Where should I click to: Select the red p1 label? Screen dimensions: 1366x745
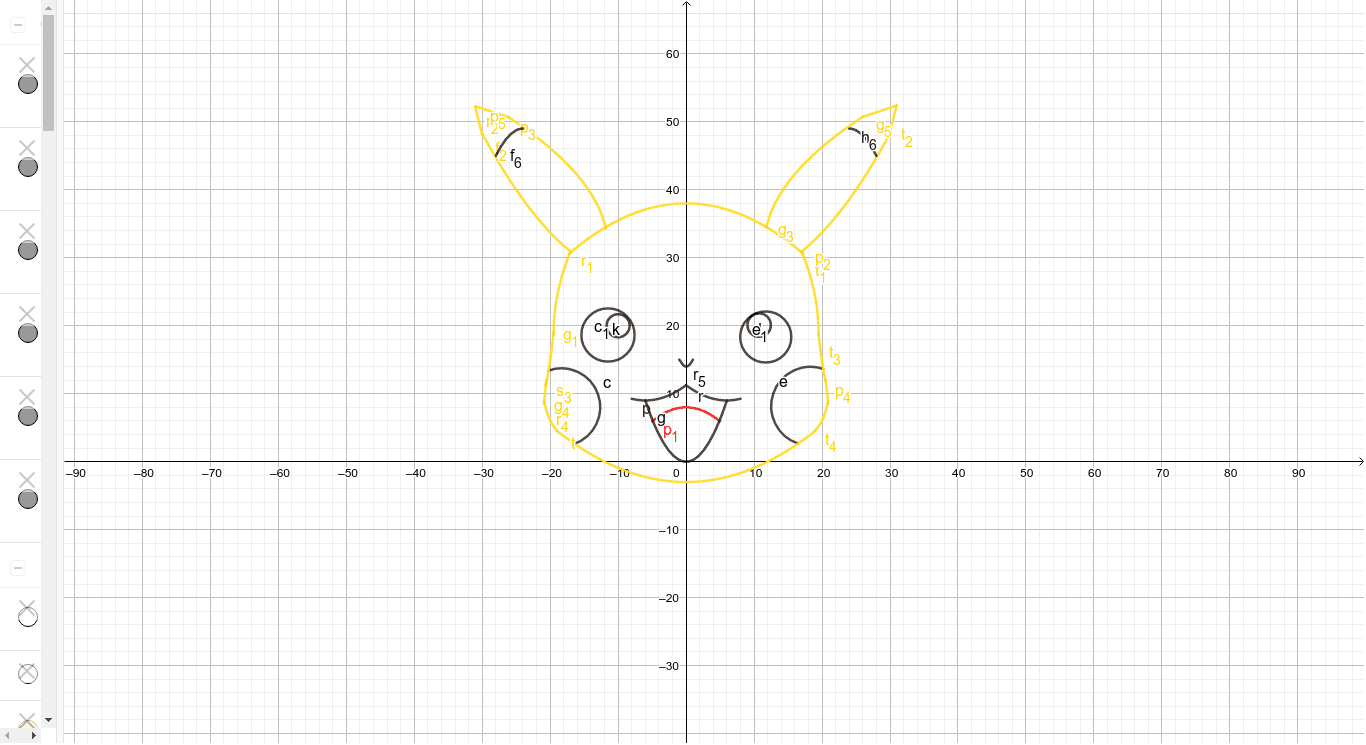(x=670, y=433)
